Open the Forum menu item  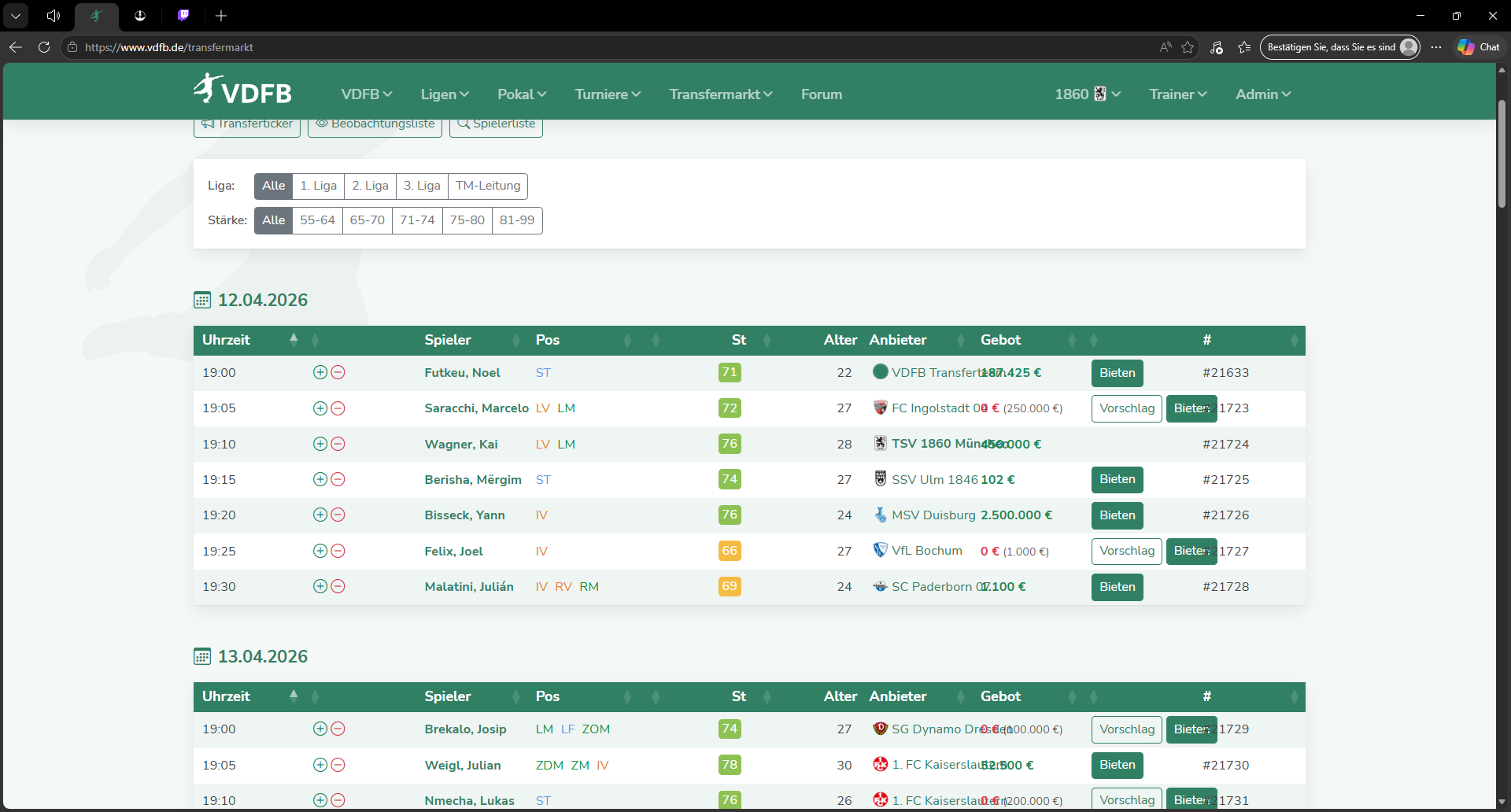click(x=821, y=94)
